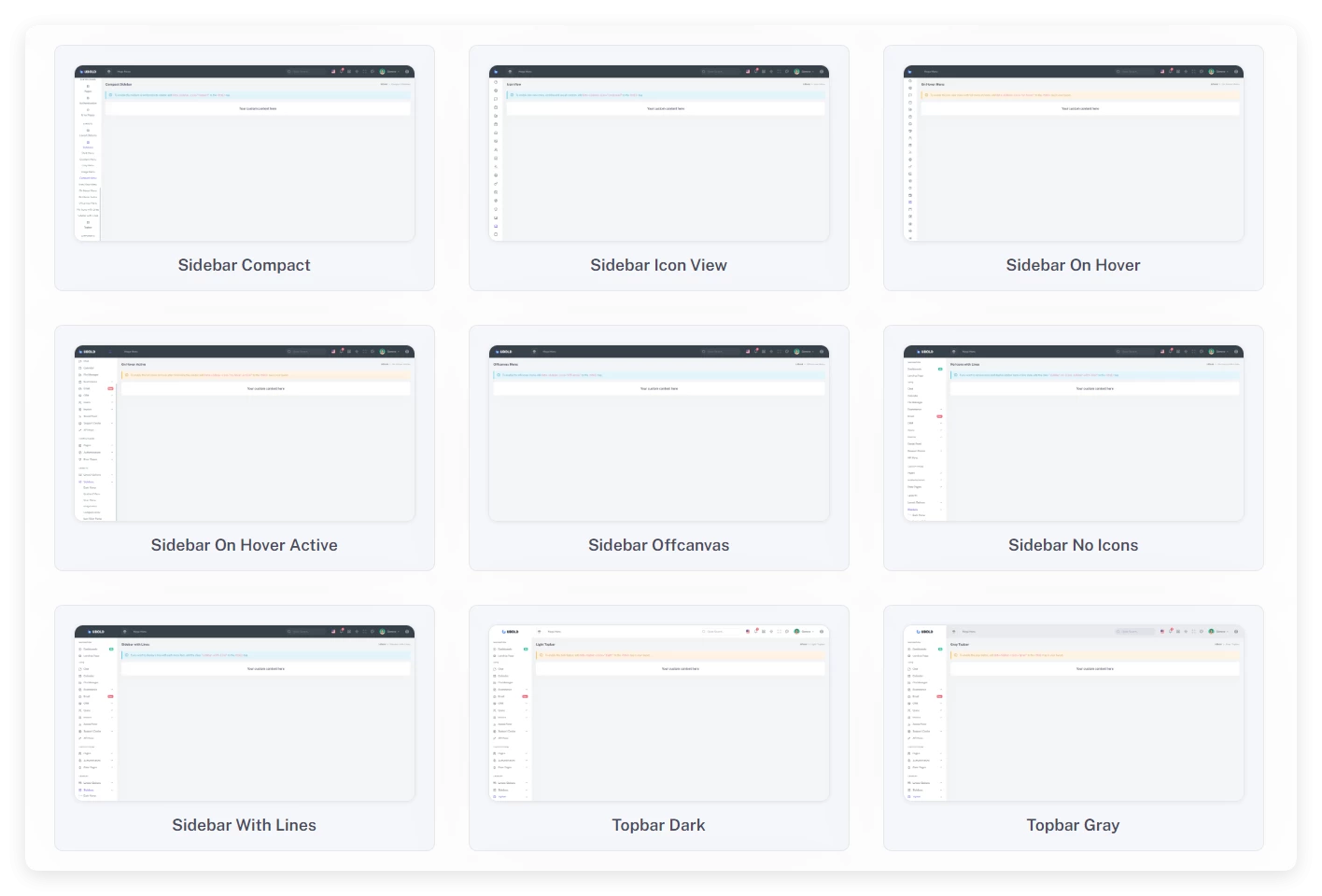Open the Sidebar On Hover Active preview image

tap(245, 434)
